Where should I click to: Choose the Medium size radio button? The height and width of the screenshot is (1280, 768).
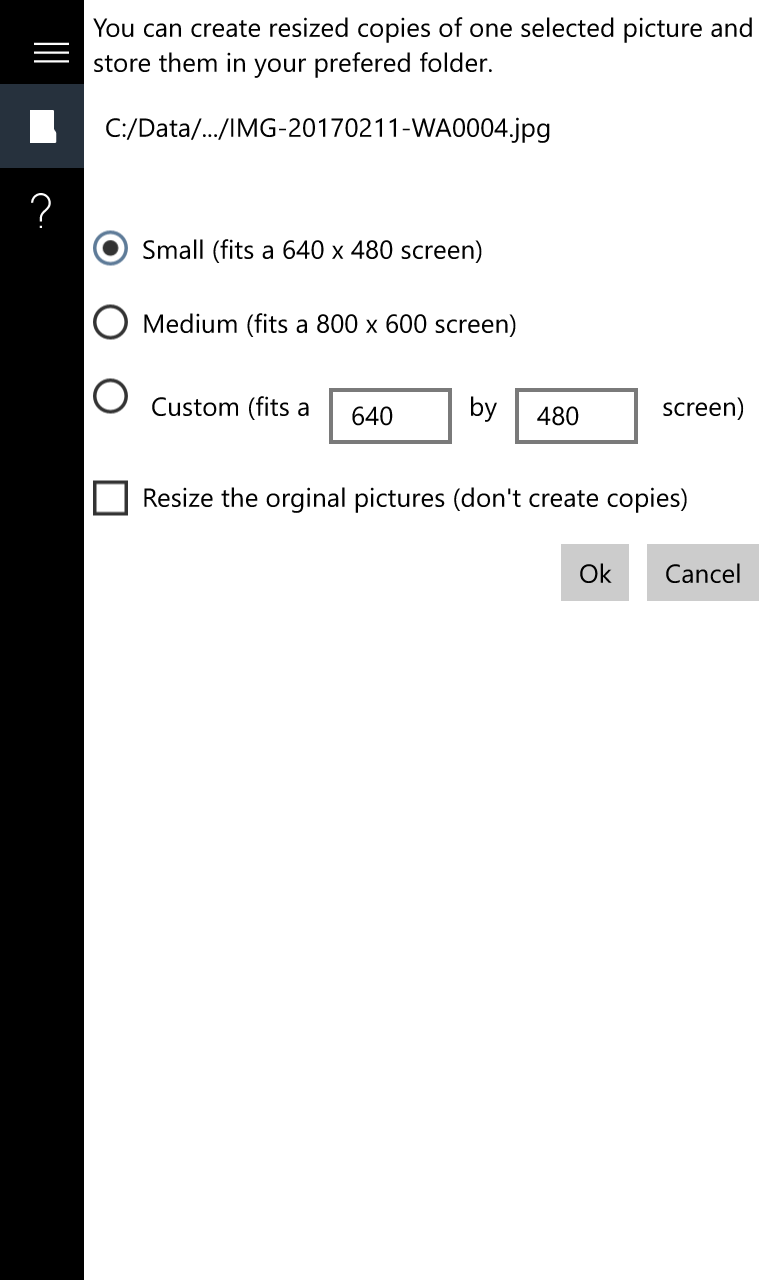pyautogui.click(x=110, y=323)
